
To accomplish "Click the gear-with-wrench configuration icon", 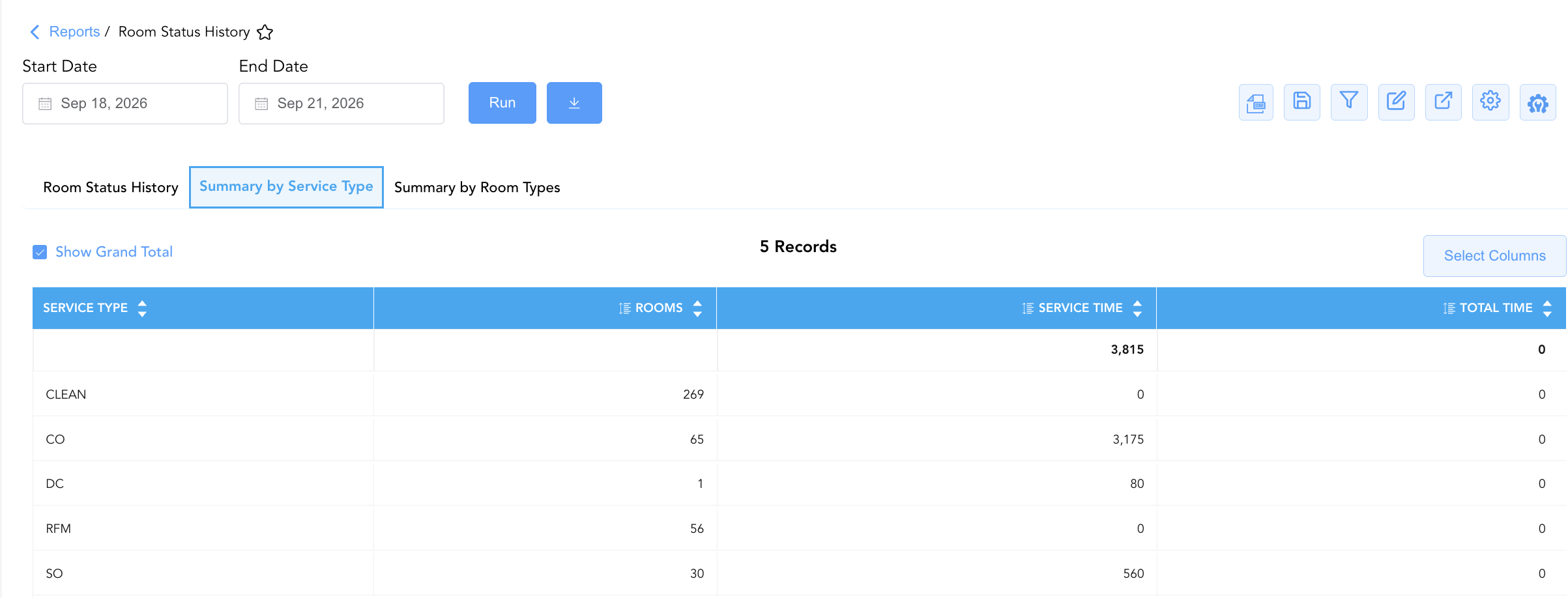I will (1538, 102).
